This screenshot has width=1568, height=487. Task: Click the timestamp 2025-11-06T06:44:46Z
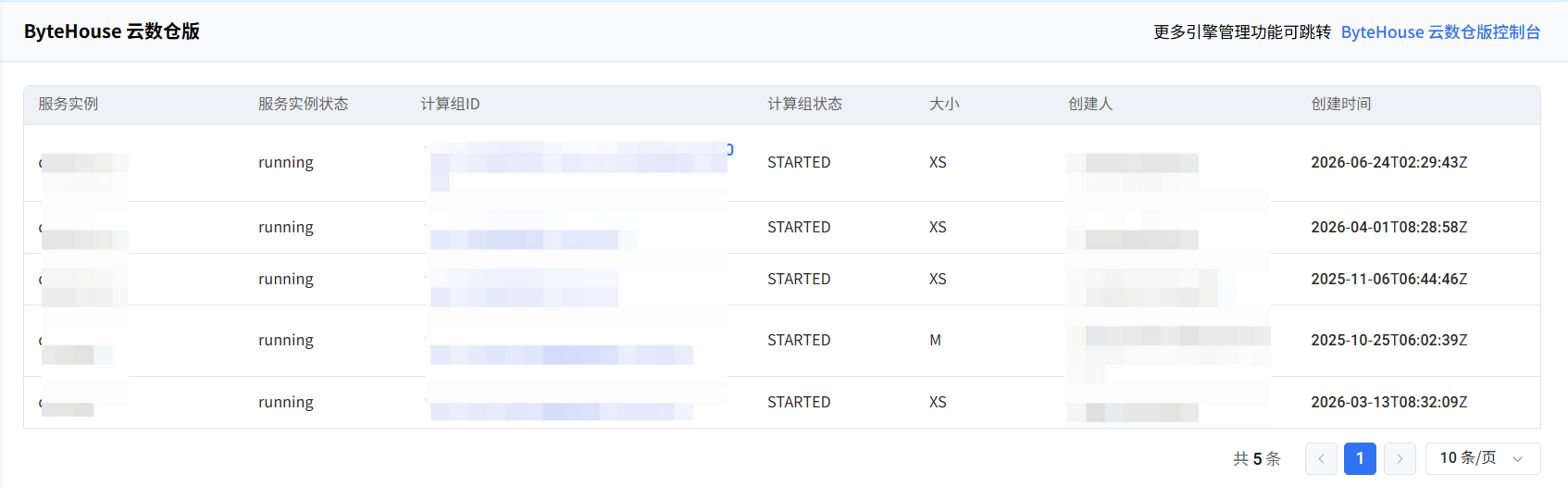(1388, 279)
